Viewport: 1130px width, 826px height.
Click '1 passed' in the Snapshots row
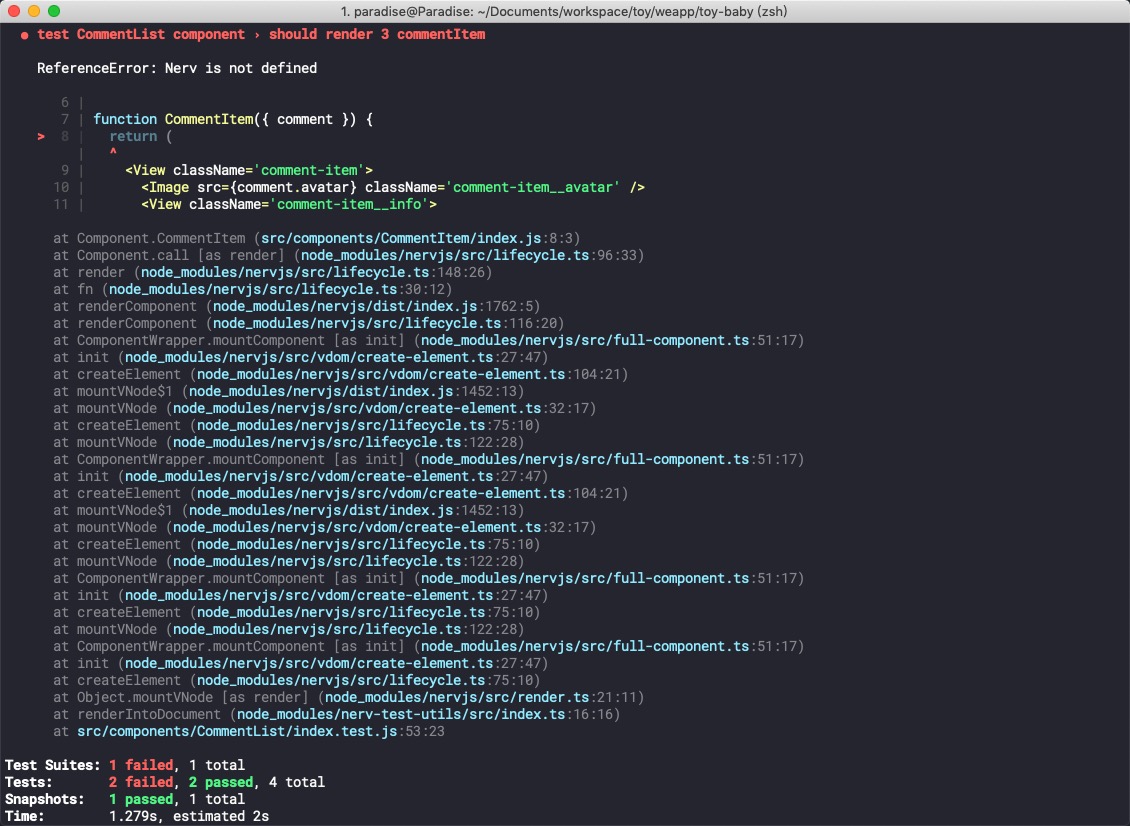pyautogui.click(x=141, y=799)
